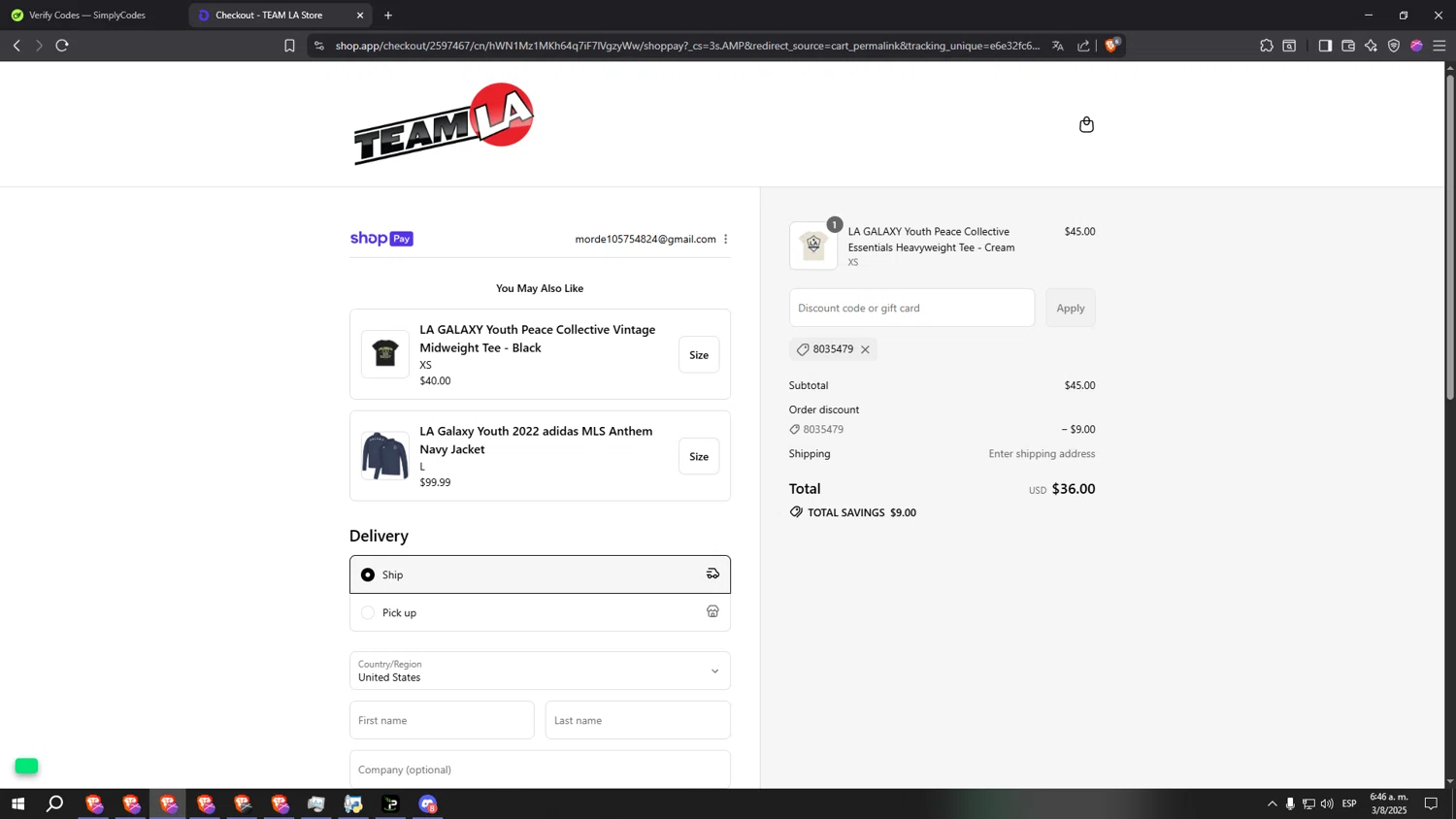Screen dimensions: 1456x819
Task: Click the product title LA Galaxy Youth 2022 adidas MLS Anthem Navy Jacket
Action: tap(536, 440)
